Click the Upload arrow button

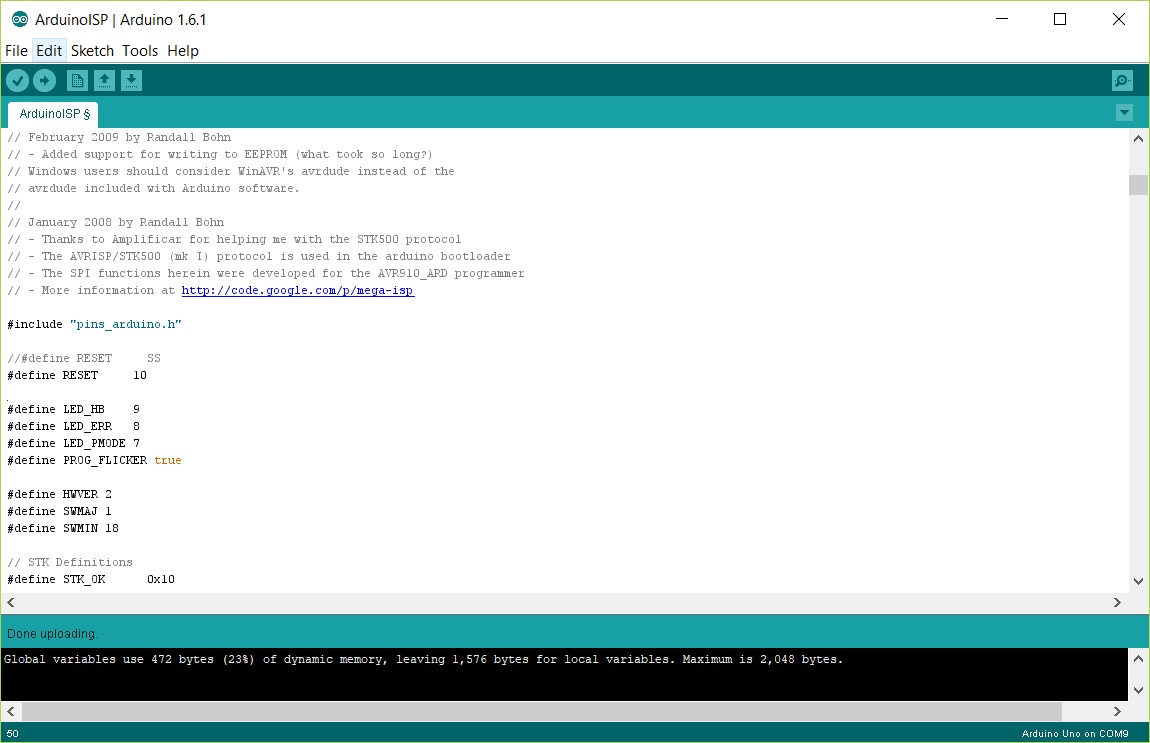[45, 81]
